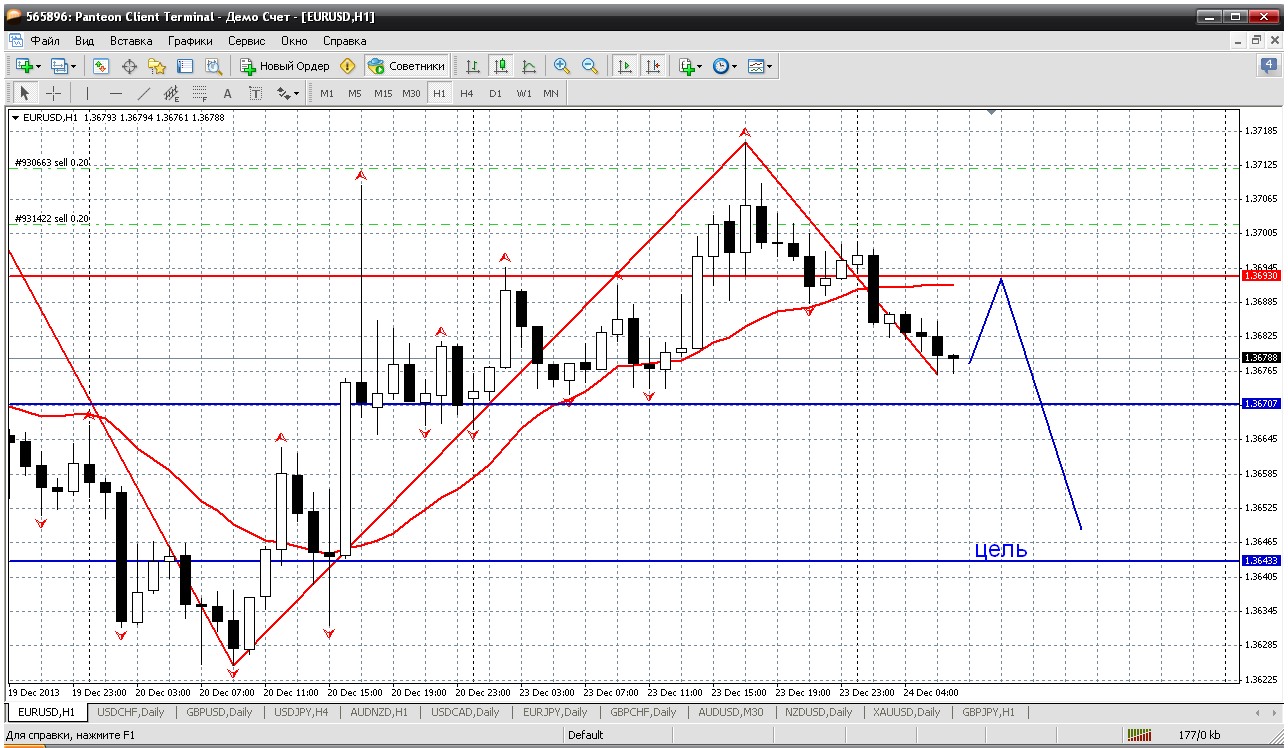The image size is (1288, 748).
Task: Switch chart to bar chart
Action: coord(473,66)
